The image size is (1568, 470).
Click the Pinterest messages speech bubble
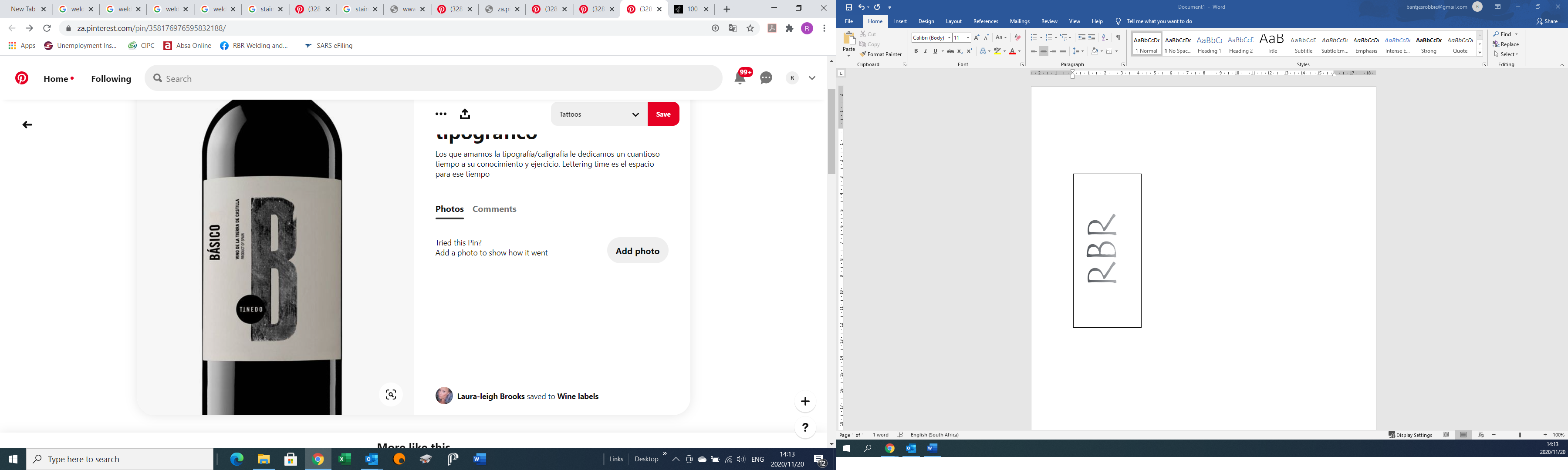tap(766, 78)
